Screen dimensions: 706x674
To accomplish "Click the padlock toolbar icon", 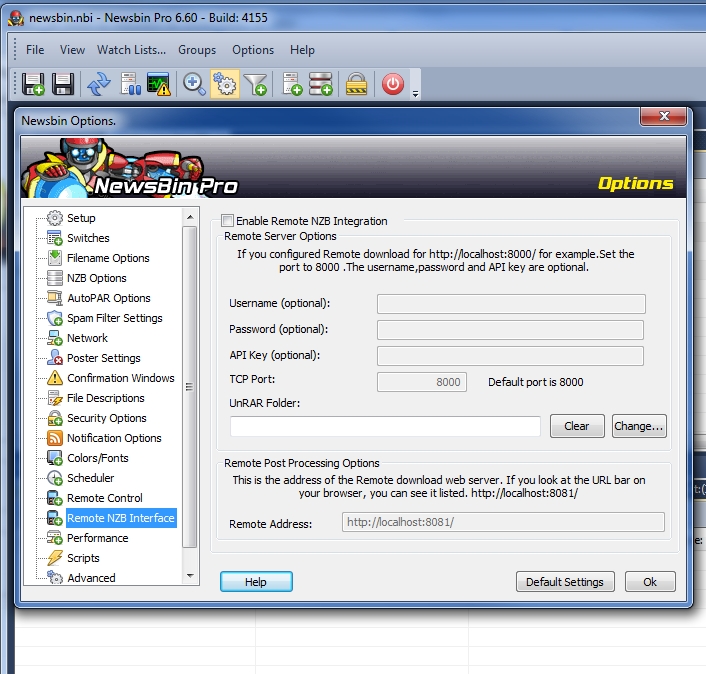I will point(357,84).
